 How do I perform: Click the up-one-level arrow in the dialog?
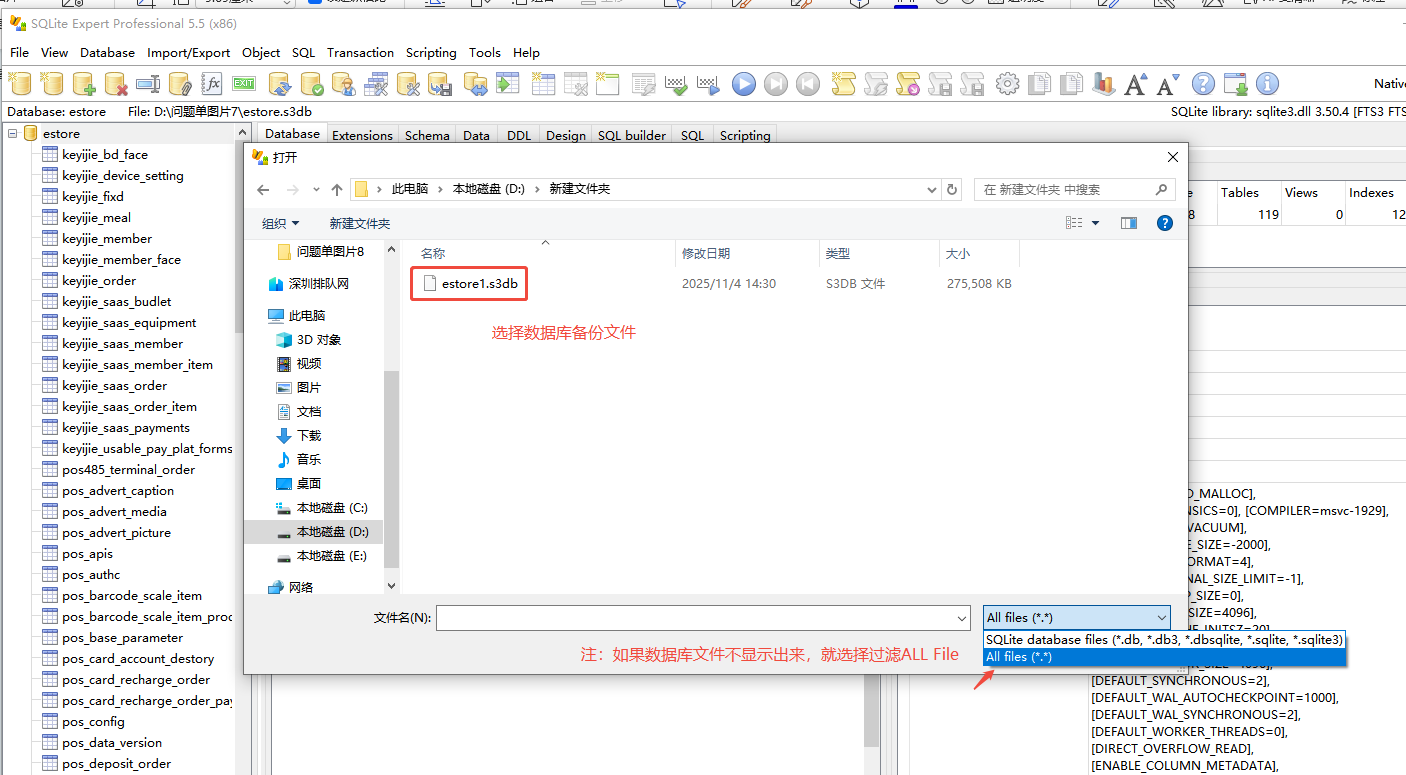(x=337, y=190)
